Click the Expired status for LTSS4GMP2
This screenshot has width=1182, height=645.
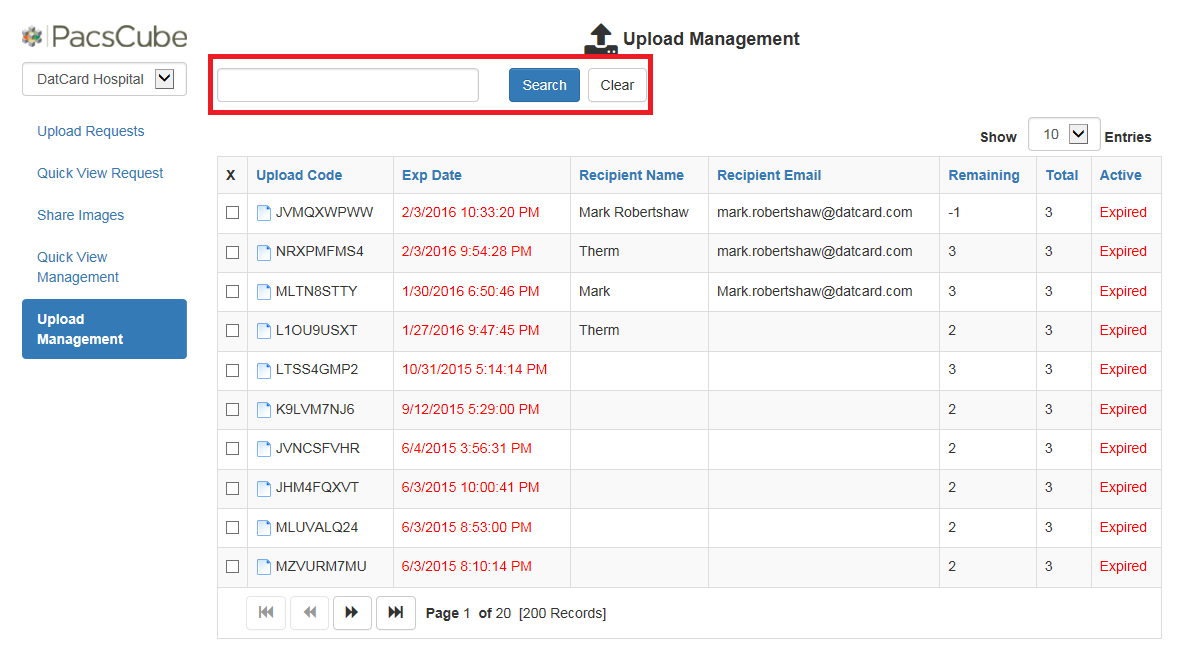pos(1122,370)
